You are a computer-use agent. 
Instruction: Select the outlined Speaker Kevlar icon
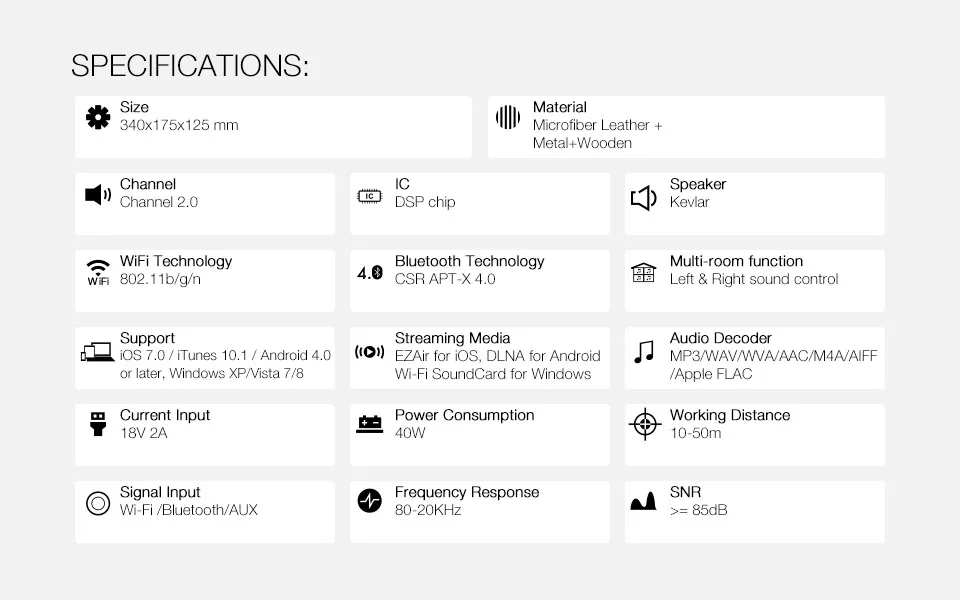tap(643, 198)
